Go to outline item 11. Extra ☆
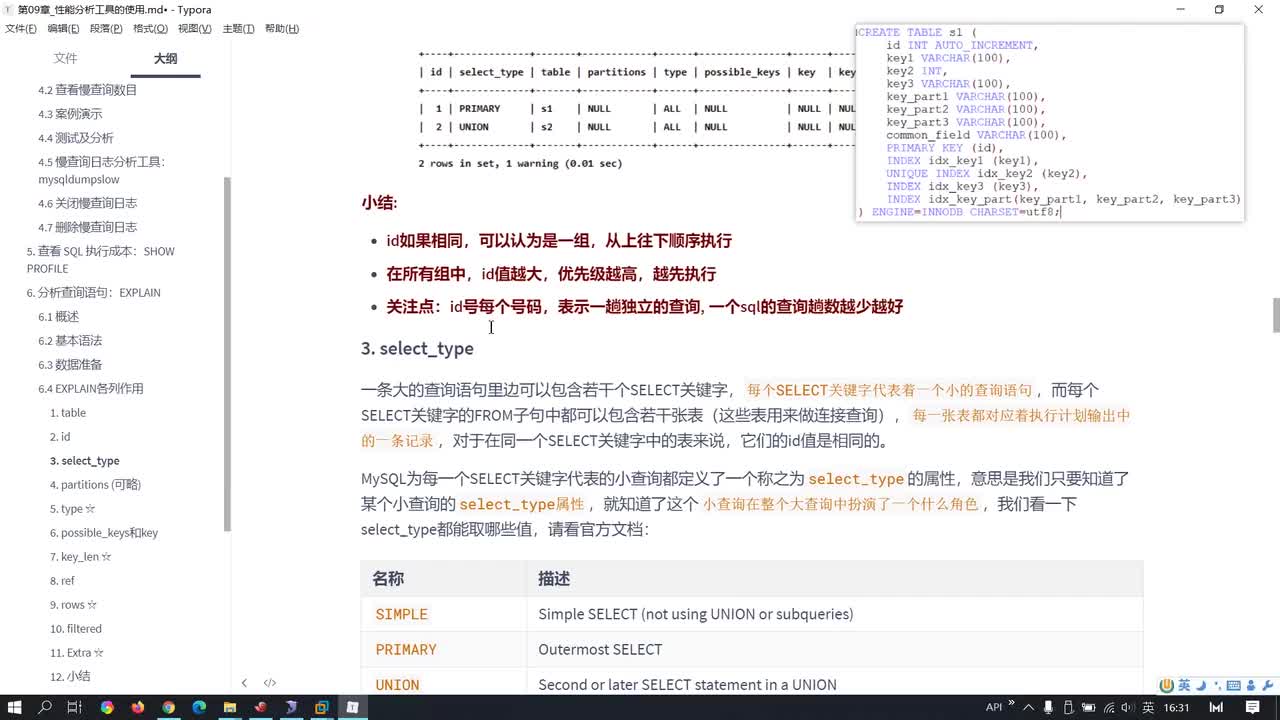This screenshot has height=720, width=1280. click(x=77, y=653)
